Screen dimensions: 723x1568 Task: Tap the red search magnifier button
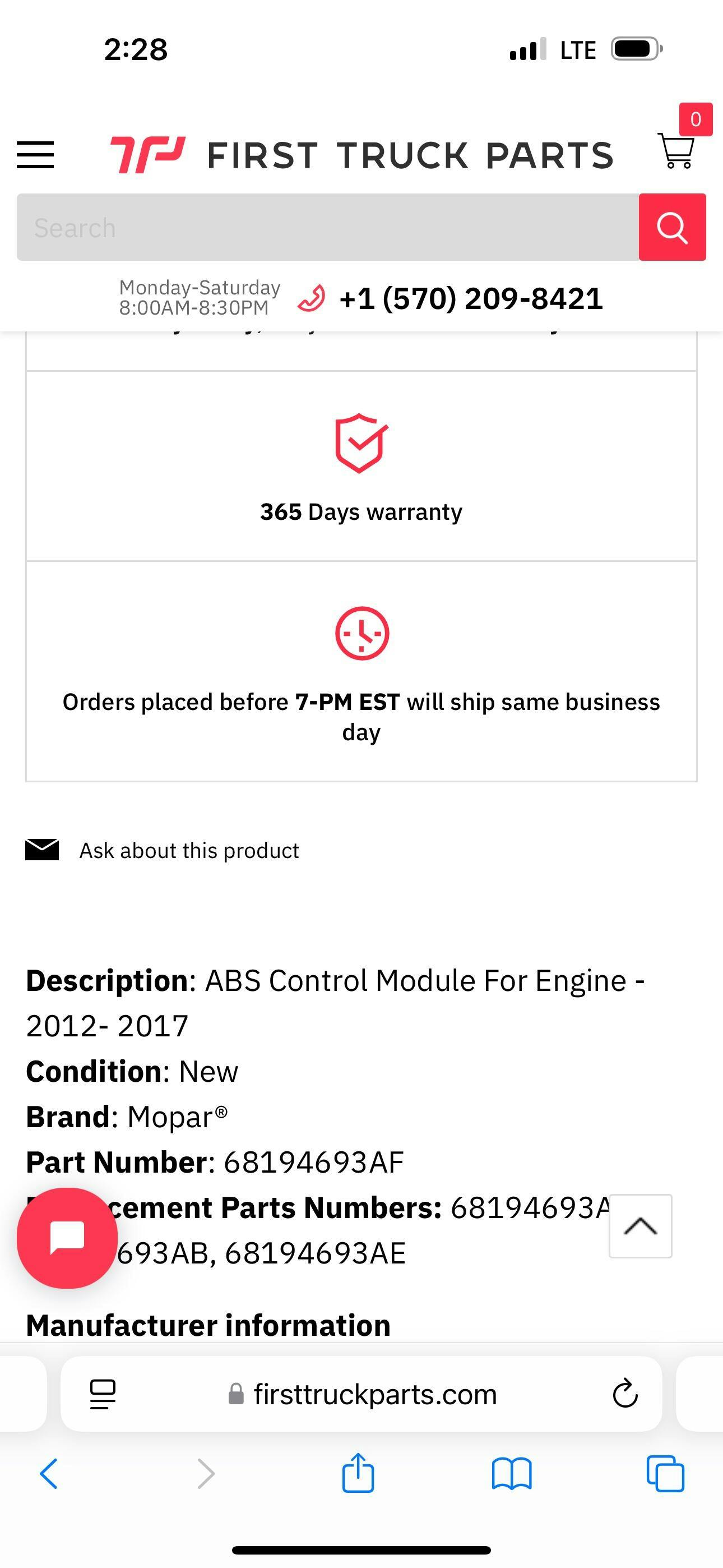click(672, 228)
